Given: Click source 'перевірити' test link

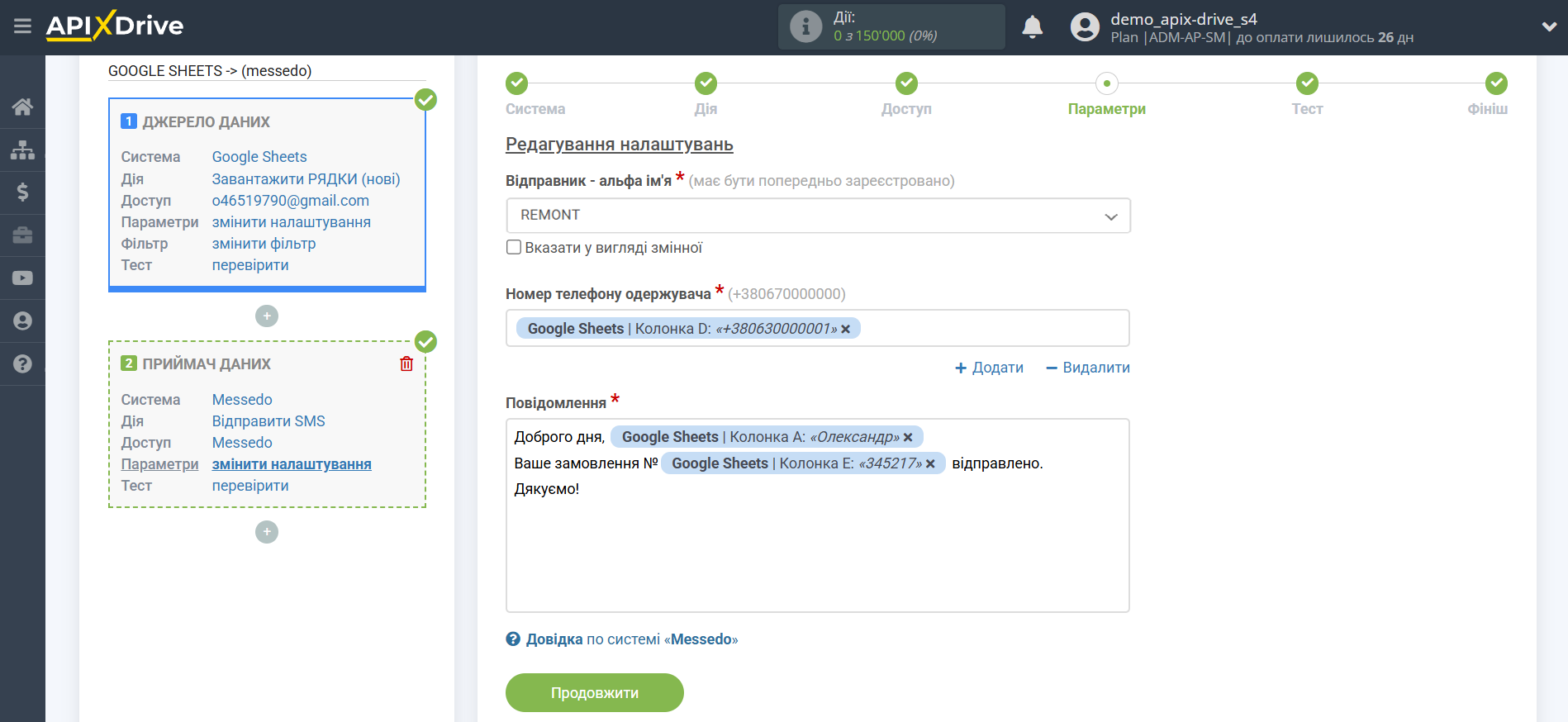Looking at the screenshot, I should tap(250, 265).
